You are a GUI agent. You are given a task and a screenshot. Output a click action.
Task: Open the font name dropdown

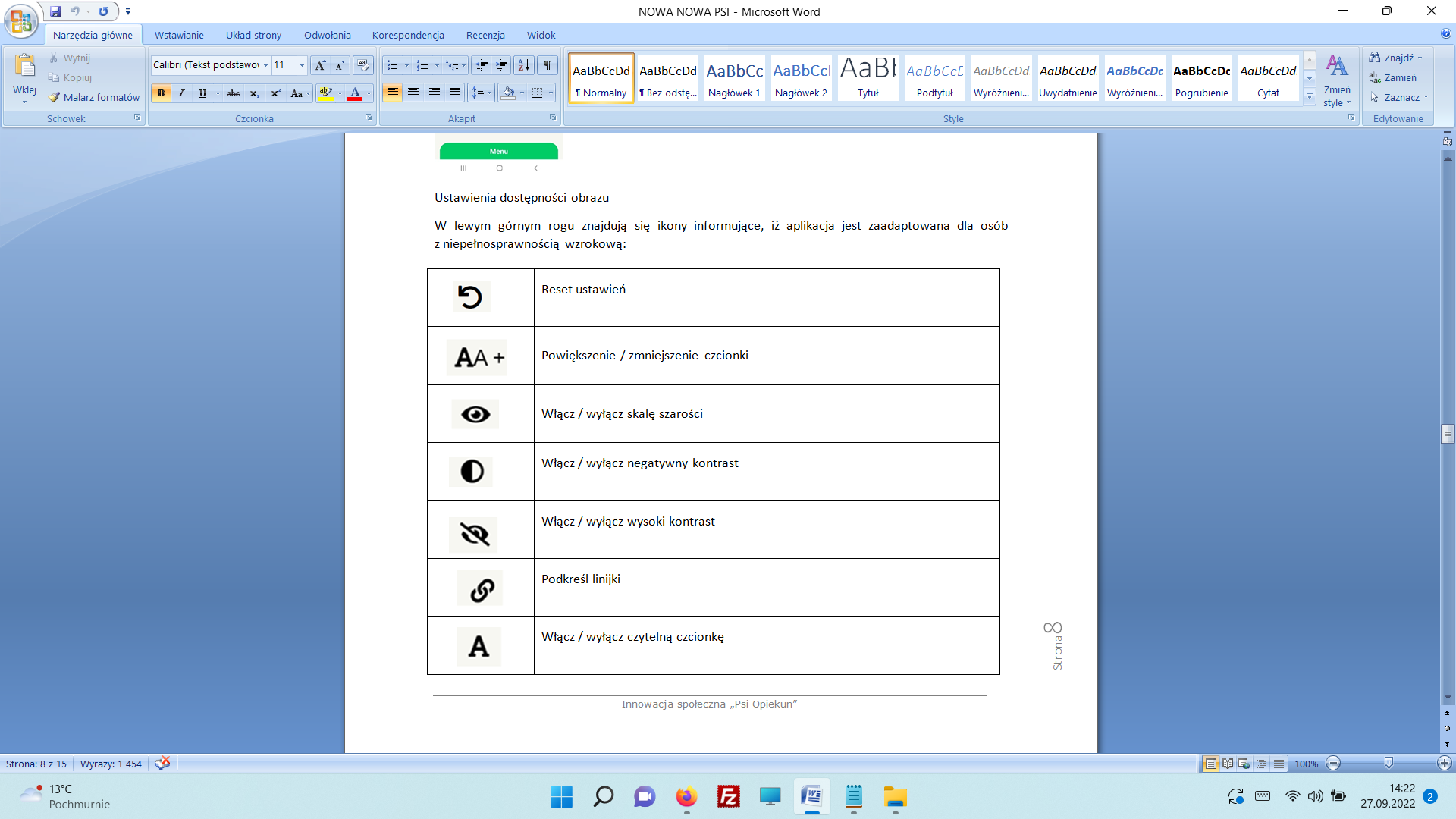coord(265,65)
